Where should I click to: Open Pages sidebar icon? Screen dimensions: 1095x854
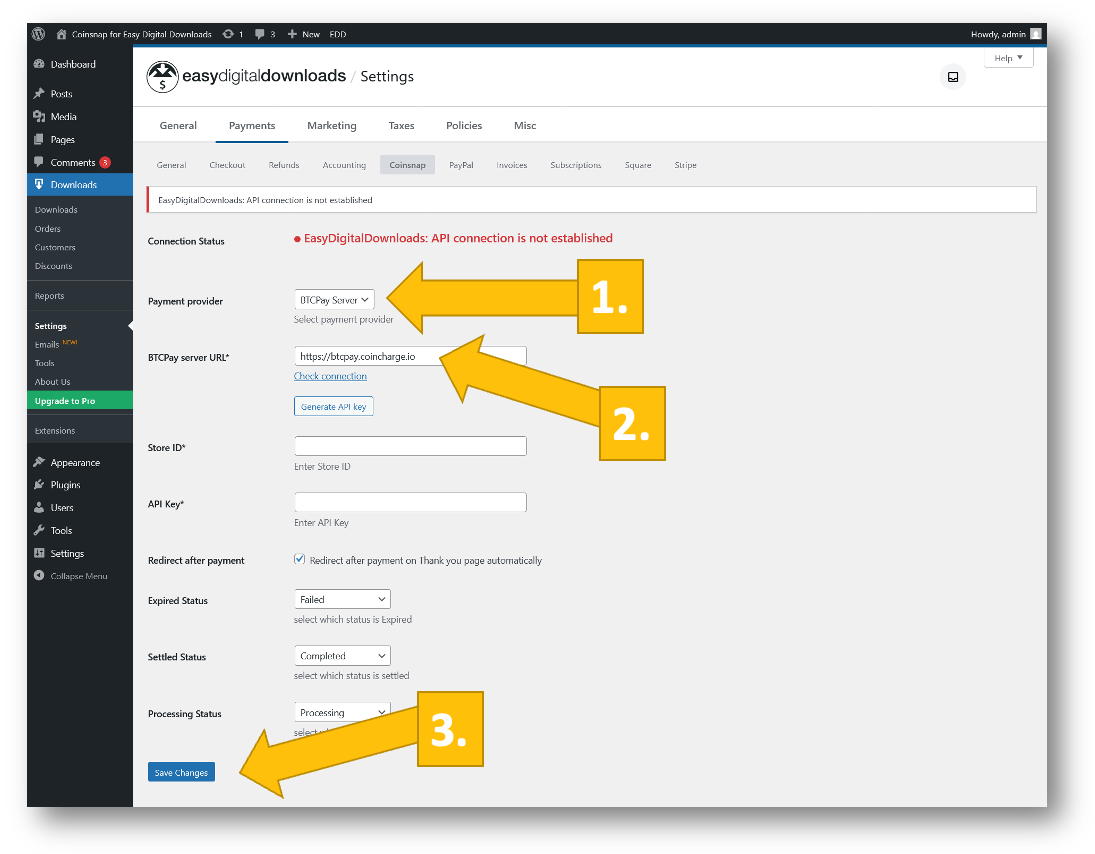[x=39, y=140]
